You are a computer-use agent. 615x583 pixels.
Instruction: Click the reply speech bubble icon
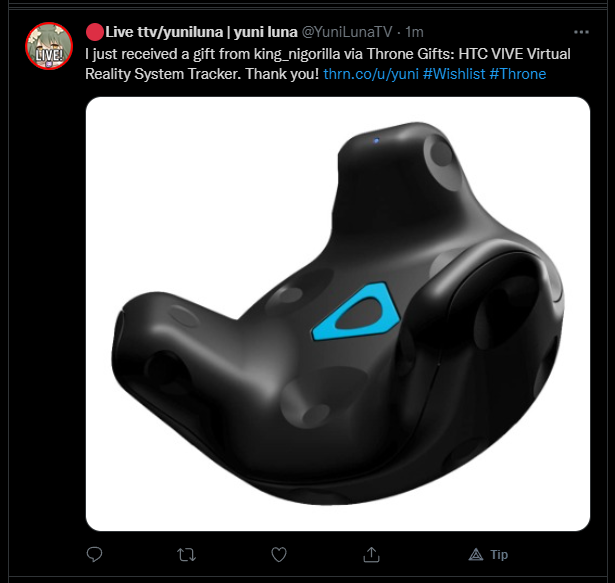coord(94,554)
